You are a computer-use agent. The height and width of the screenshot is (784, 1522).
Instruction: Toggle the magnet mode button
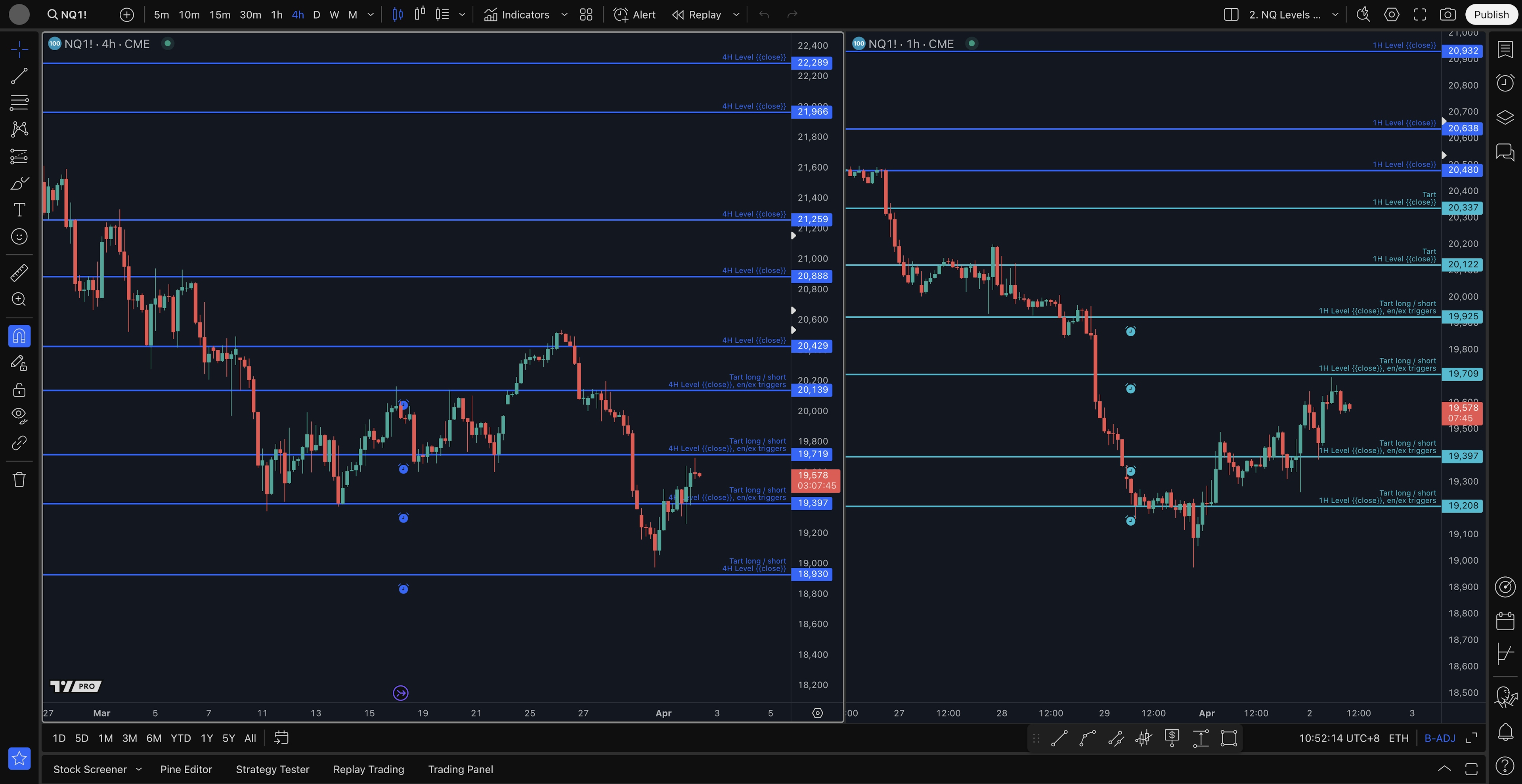(19, 336)
